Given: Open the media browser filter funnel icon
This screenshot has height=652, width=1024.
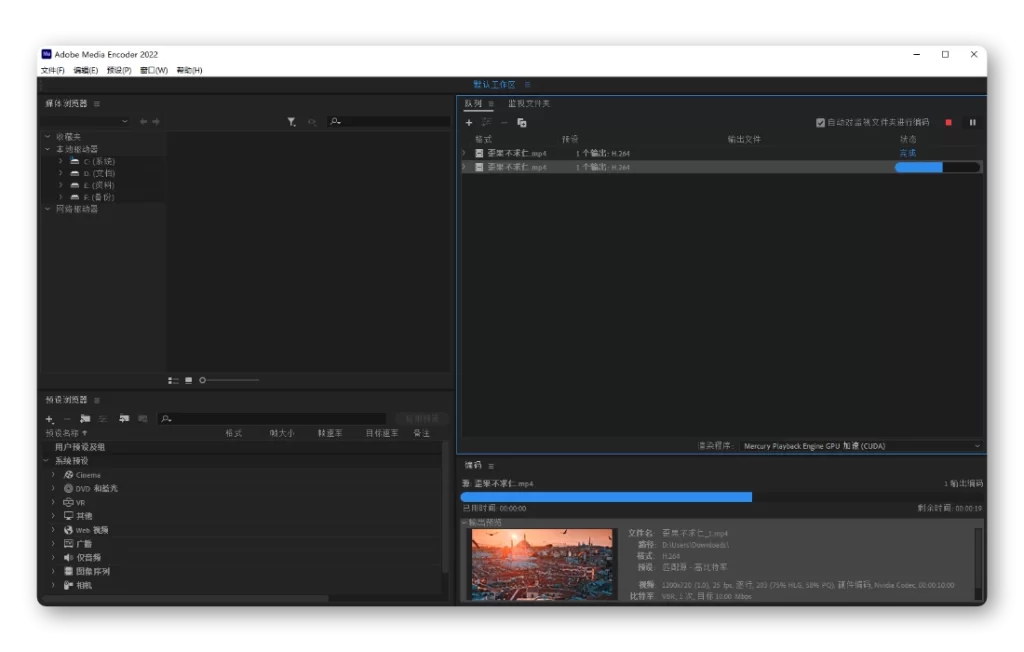Looking at the screenshot, I should coord(291,122).
